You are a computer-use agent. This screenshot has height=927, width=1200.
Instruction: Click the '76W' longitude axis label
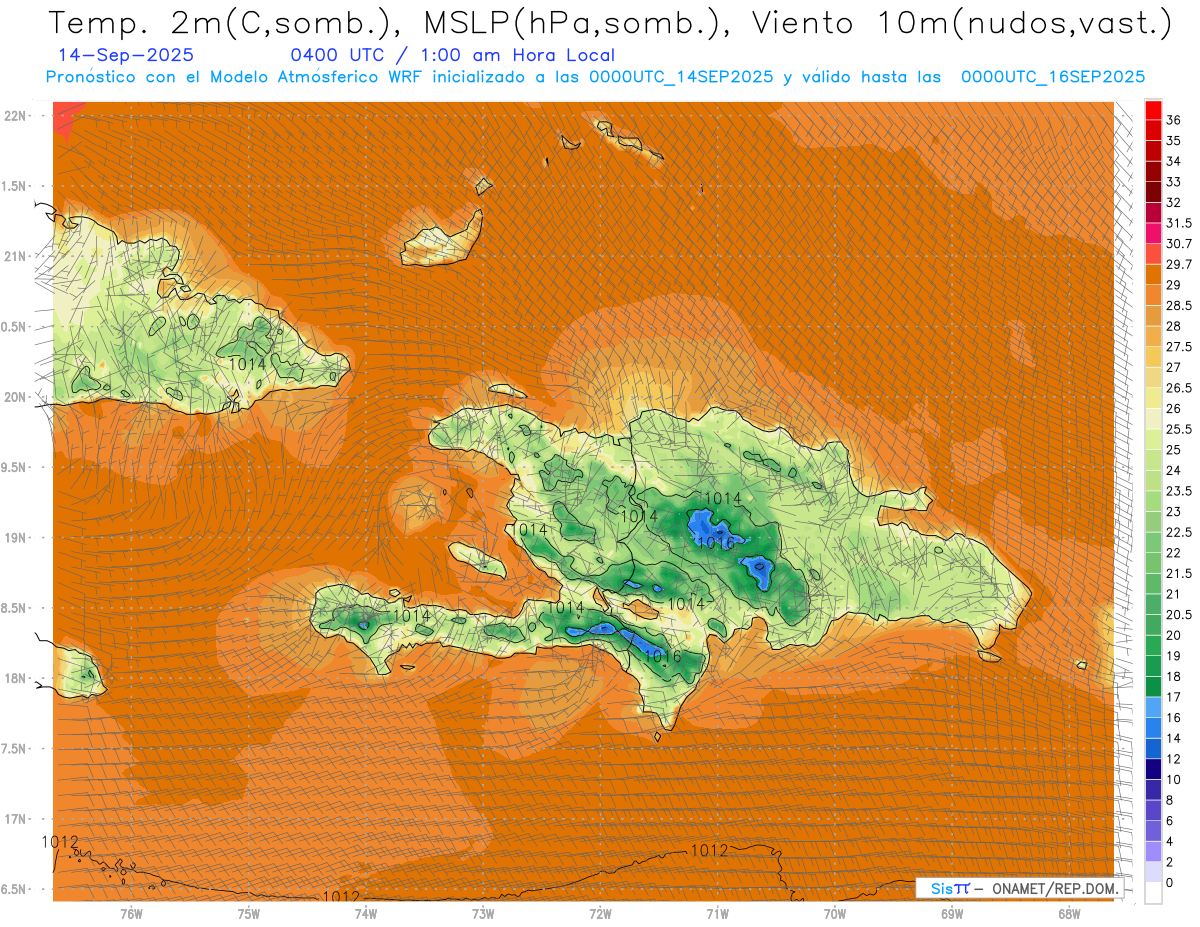[x=131, y=913]
